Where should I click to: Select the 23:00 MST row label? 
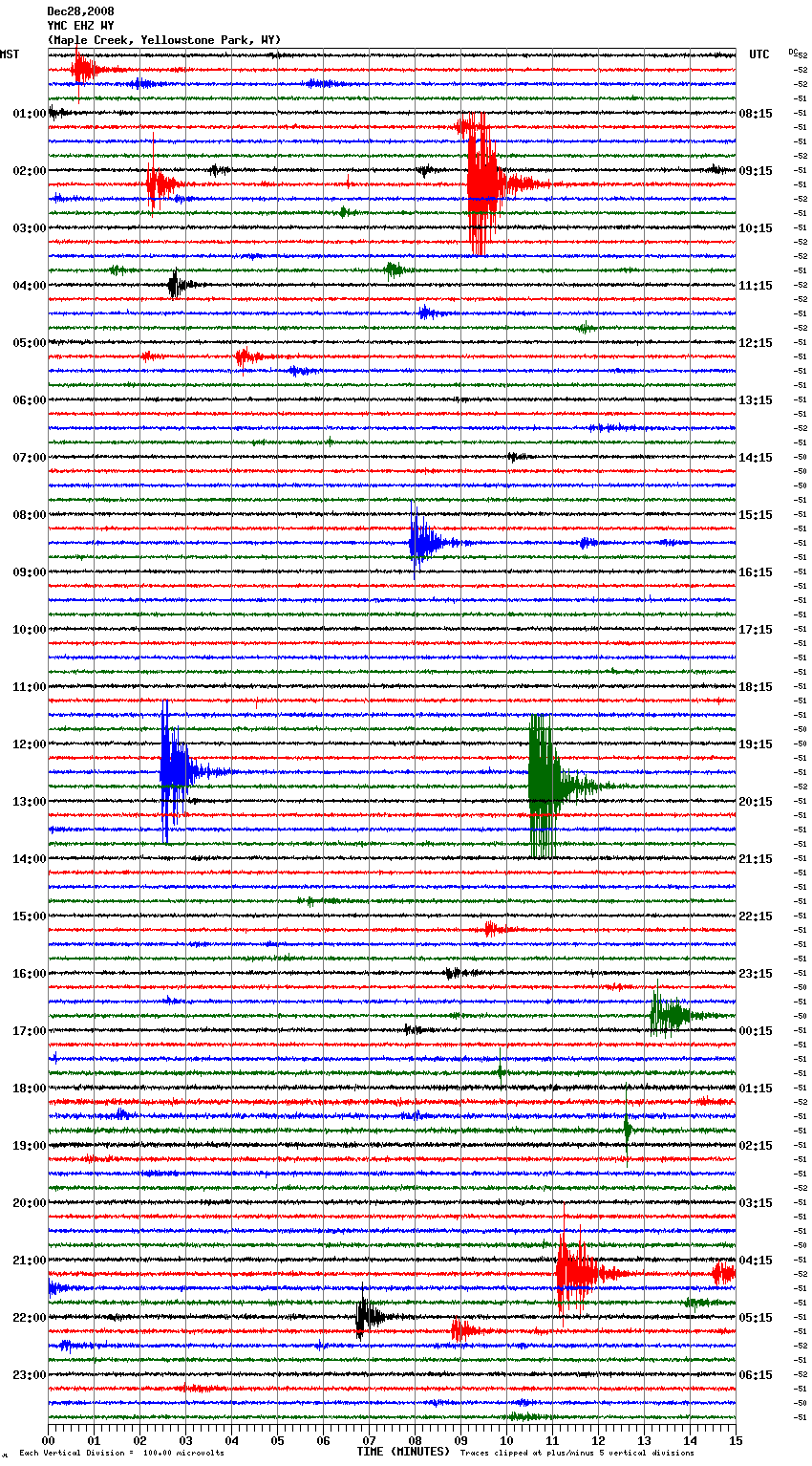(x=29, y=1375)
